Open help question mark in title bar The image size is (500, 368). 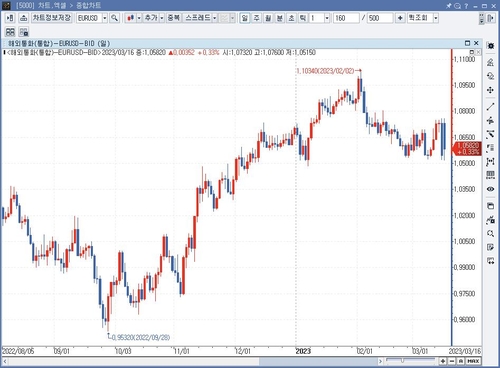(466, 6)
